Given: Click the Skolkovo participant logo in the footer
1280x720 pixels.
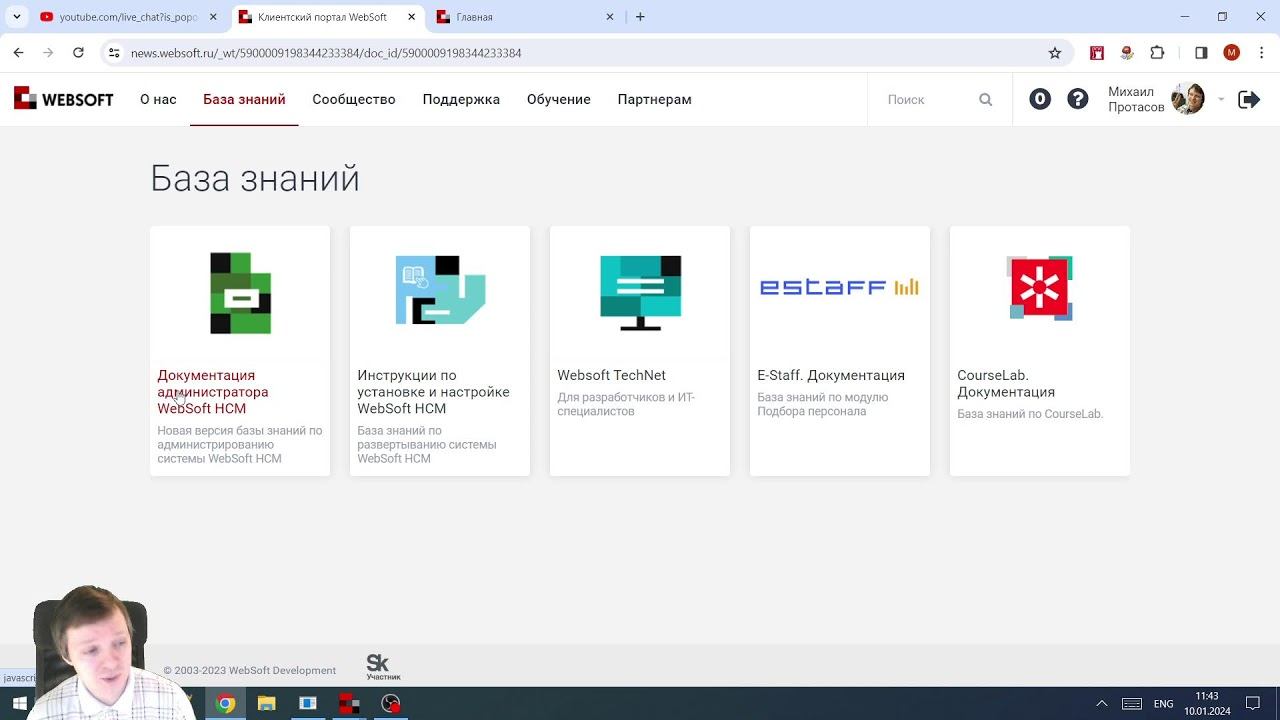Looking at the screenshot, I should (x=383, y=667).
